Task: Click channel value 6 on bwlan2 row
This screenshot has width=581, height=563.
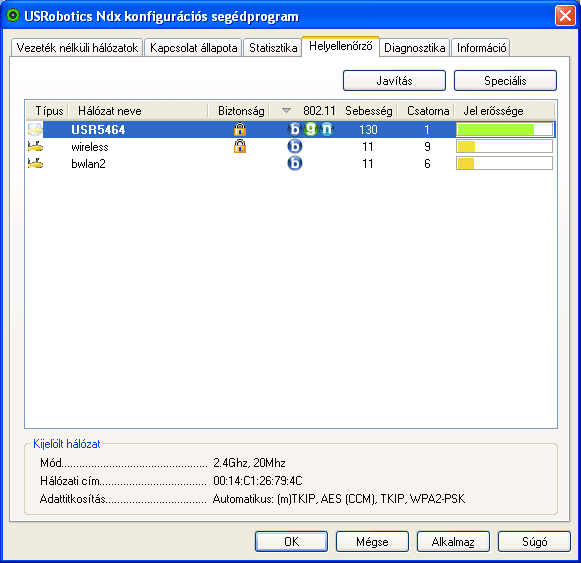Action: 427,163
